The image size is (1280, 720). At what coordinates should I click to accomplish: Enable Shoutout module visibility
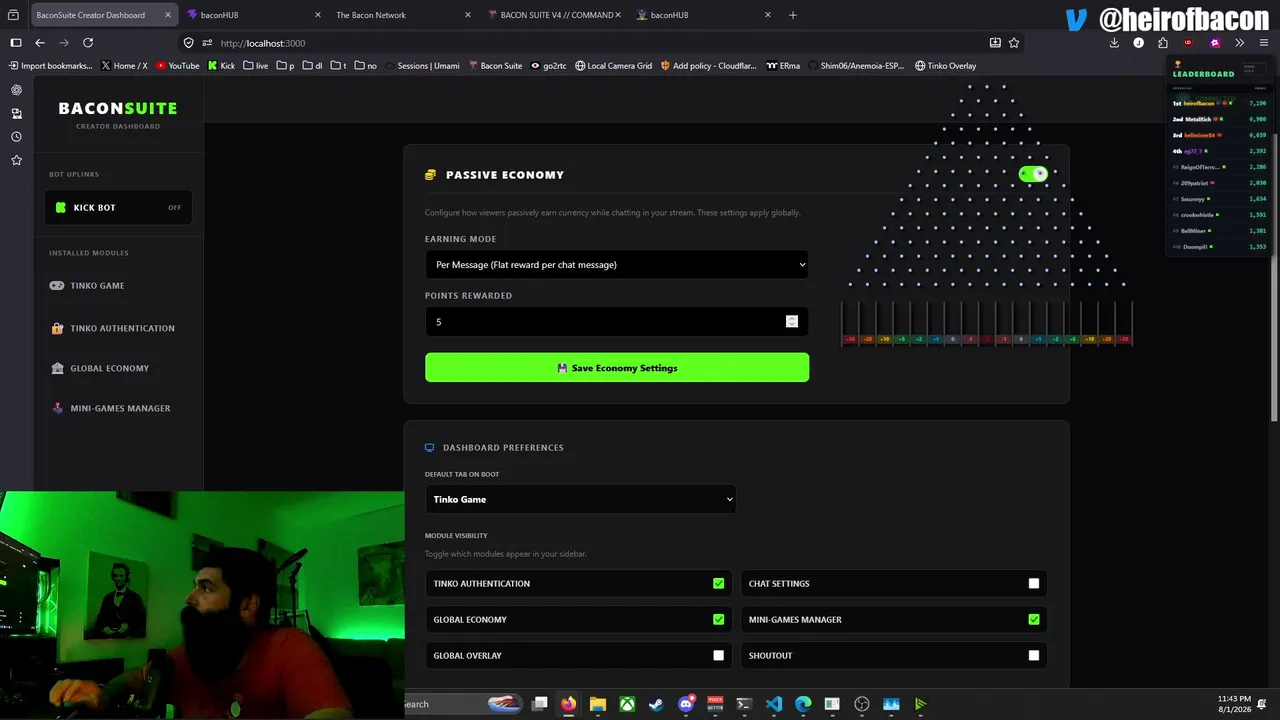pos(1034,655)
